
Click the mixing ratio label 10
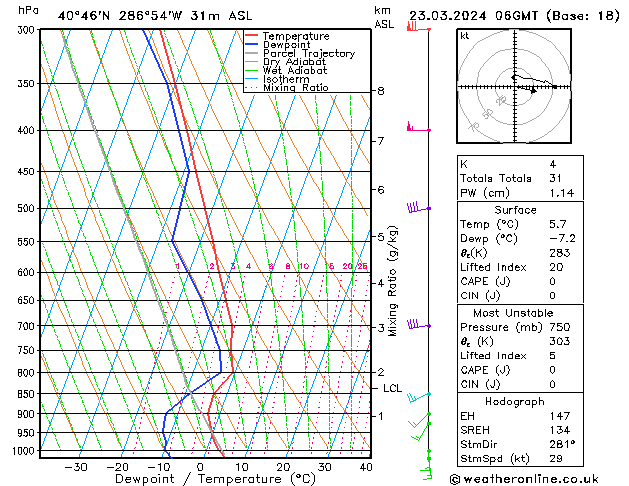(304, 266)
